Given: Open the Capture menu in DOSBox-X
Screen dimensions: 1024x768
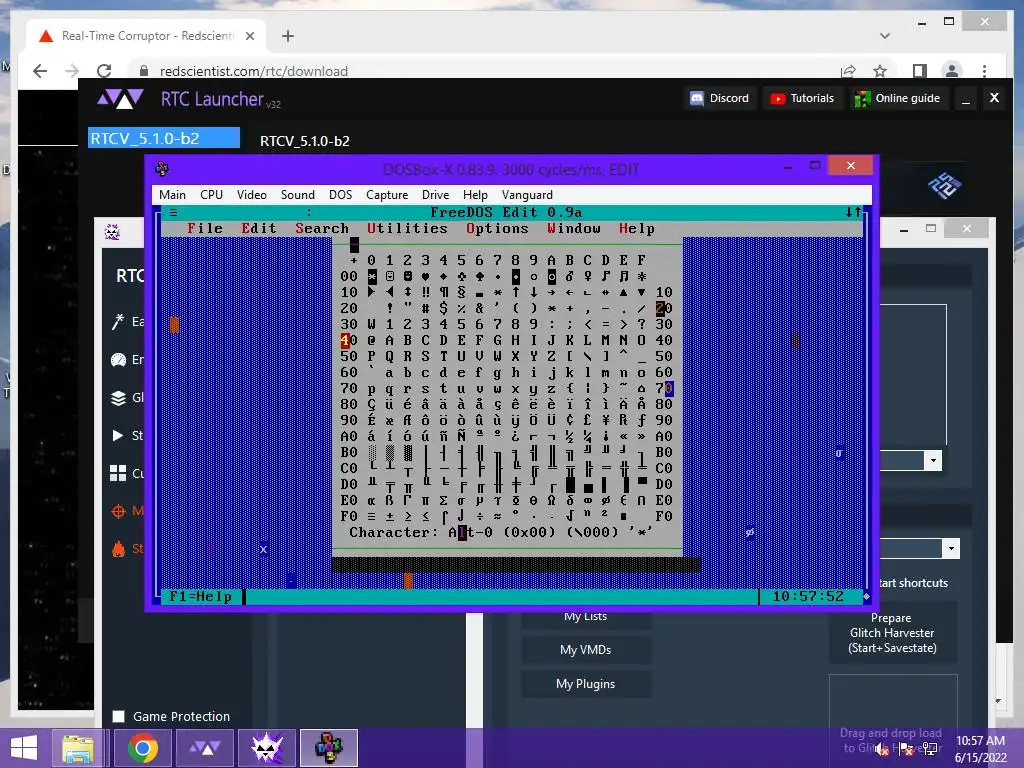Looking at the screenshot, I should (387, 195).
